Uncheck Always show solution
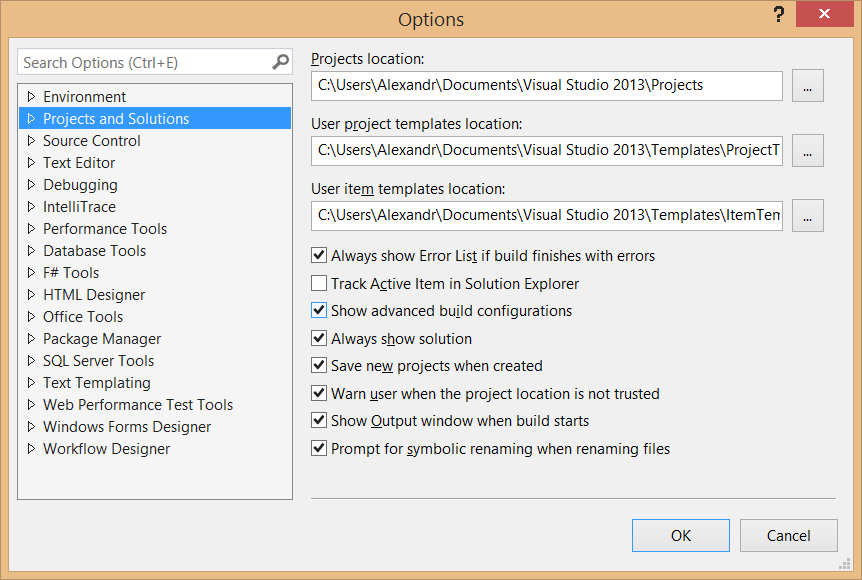Image resolution: width=862 pixels, height=580 pixels. (319, 338)
